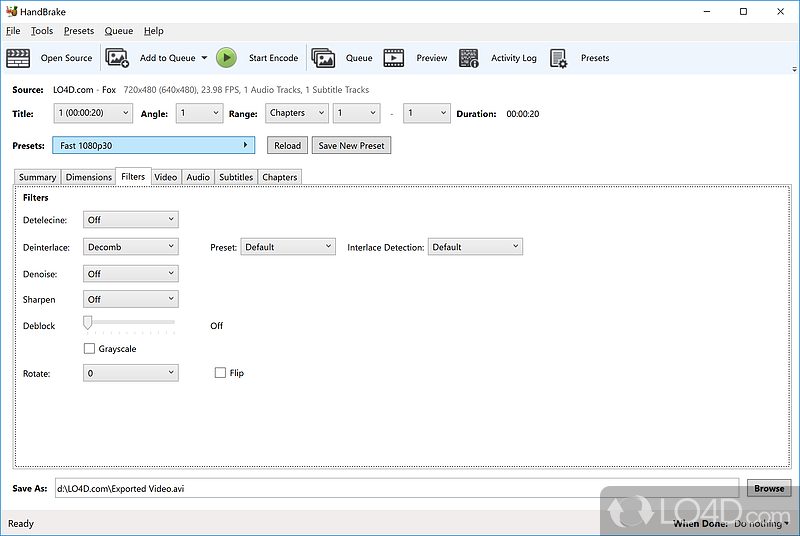800x536 pixels.
Task: Click the Open Source label
Action: click(x=66, y=58)
